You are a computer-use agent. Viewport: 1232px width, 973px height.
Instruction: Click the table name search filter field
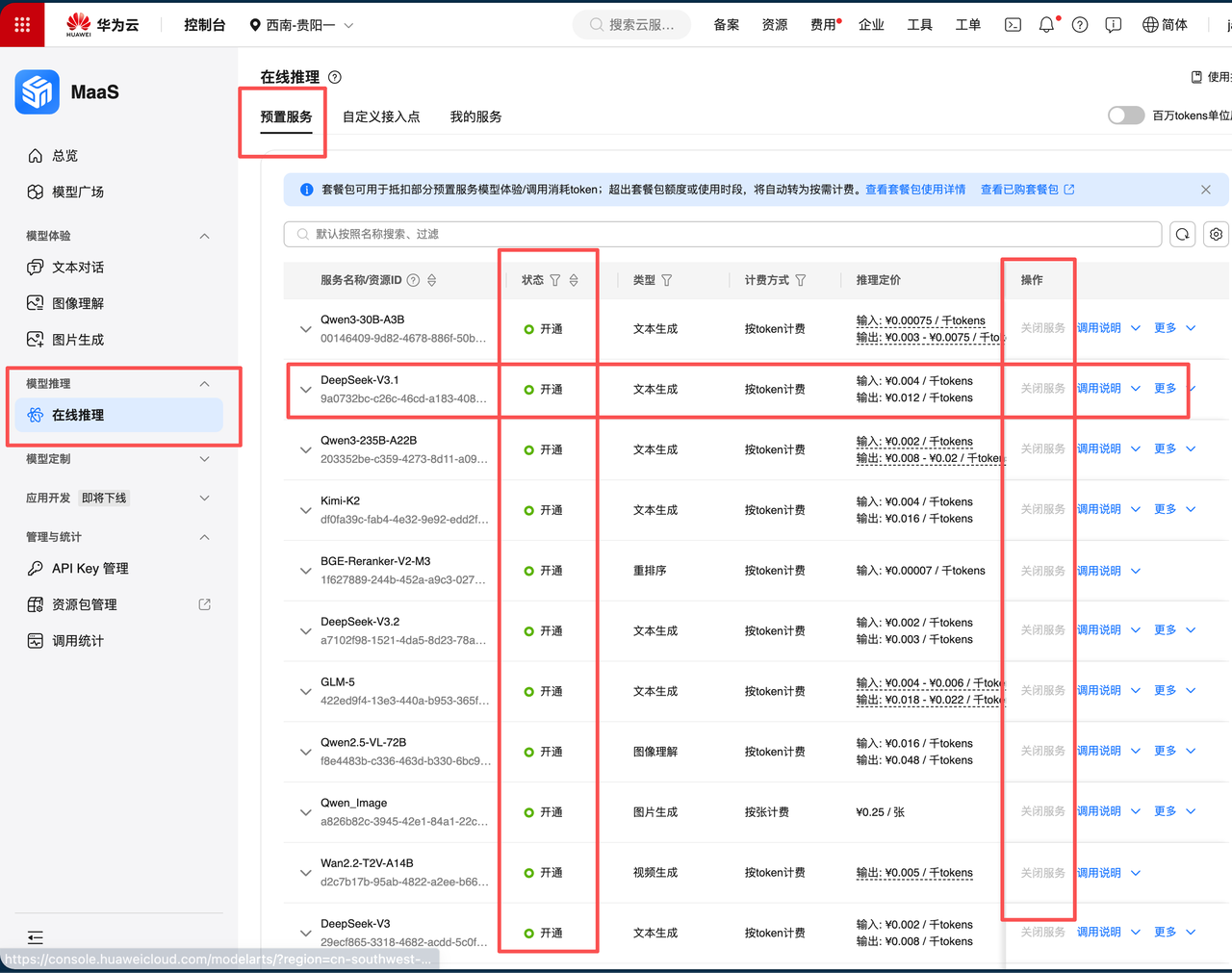(723, 234)
